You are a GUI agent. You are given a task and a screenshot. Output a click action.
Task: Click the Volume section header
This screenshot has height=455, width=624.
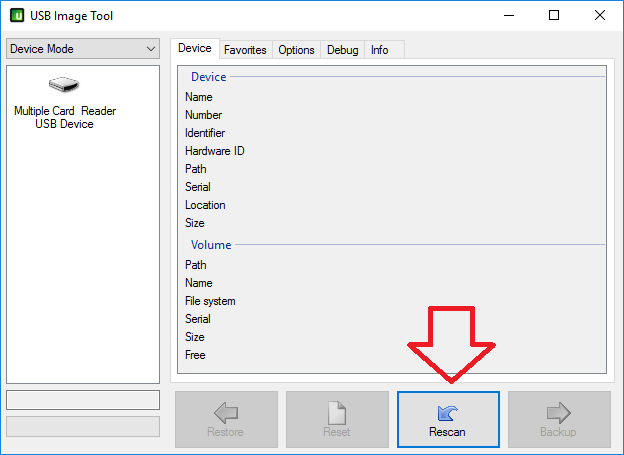(211, 245)
